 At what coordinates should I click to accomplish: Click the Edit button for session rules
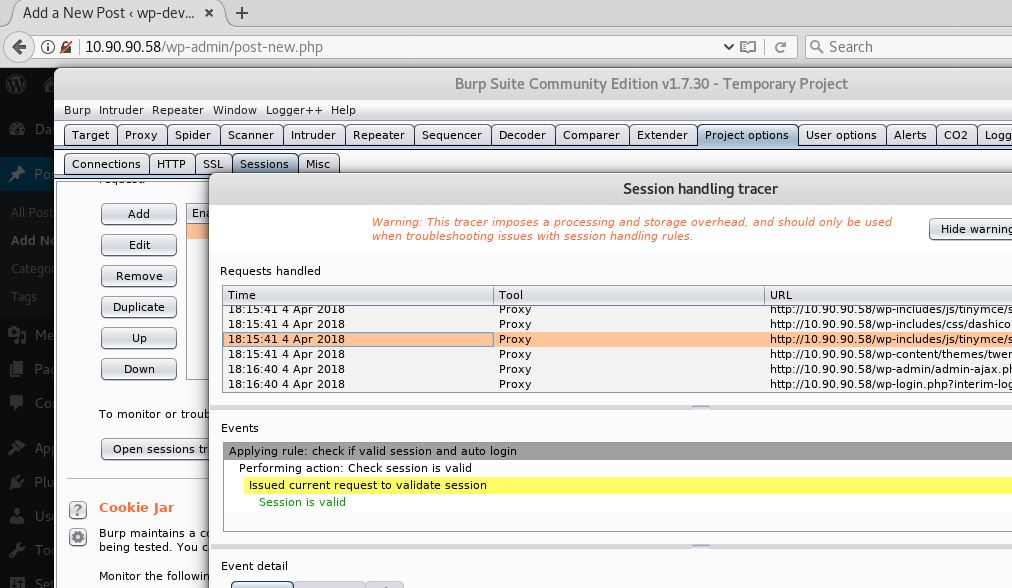click(x=139, y=245)
